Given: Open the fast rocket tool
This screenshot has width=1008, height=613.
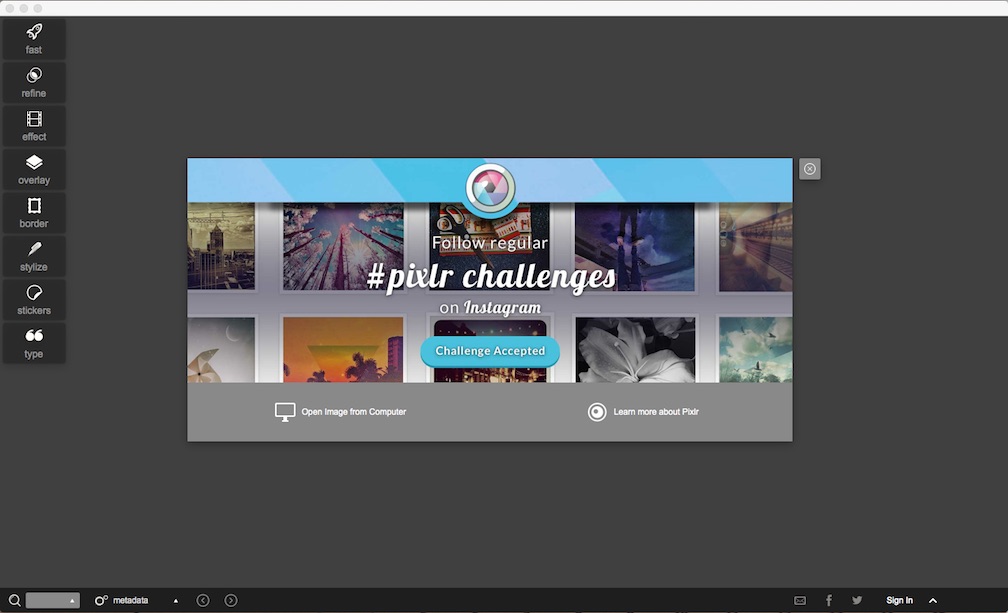Looking at the screenshot, I should click(33, 39).
